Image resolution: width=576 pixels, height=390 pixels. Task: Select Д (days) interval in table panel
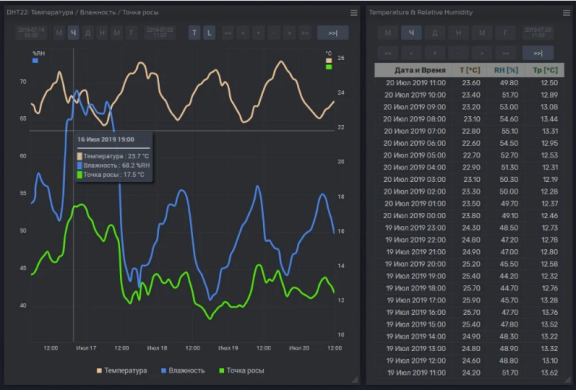click(435, 33)
